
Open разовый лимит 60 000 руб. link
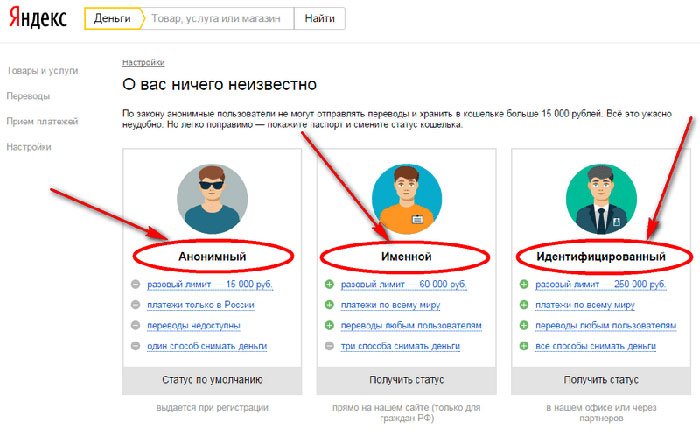404,284
